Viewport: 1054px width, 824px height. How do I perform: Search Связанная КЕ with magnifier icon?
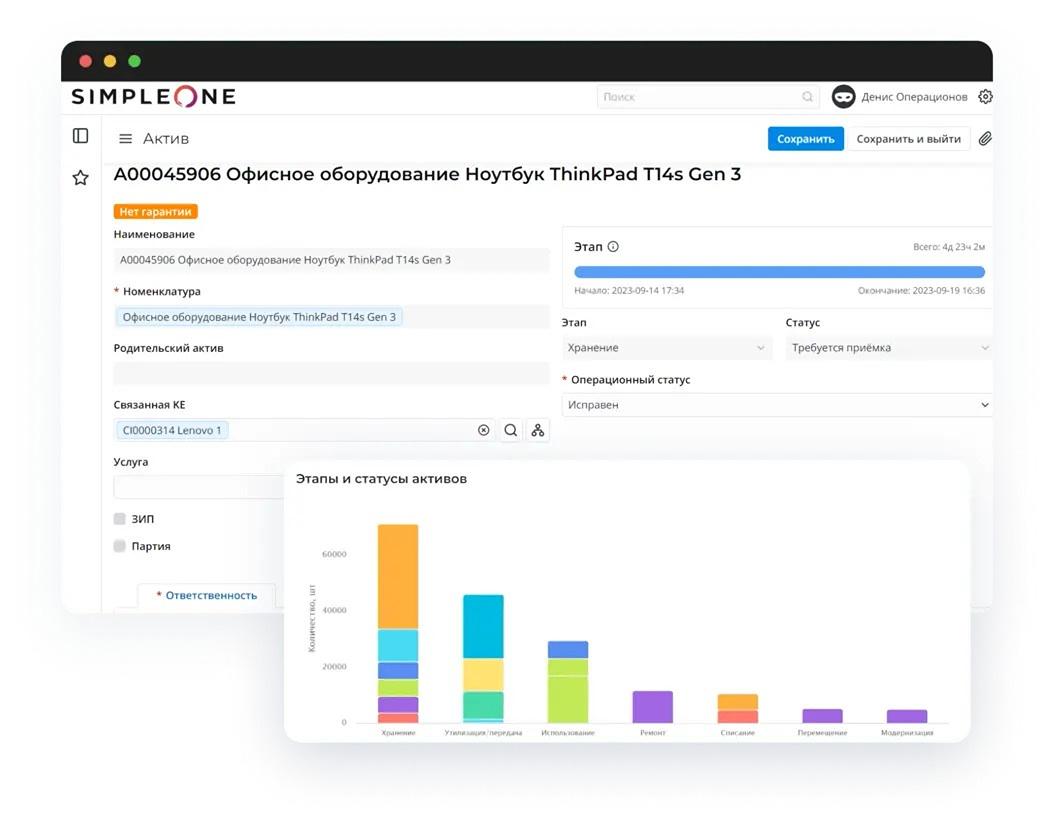tap(511, 430)
